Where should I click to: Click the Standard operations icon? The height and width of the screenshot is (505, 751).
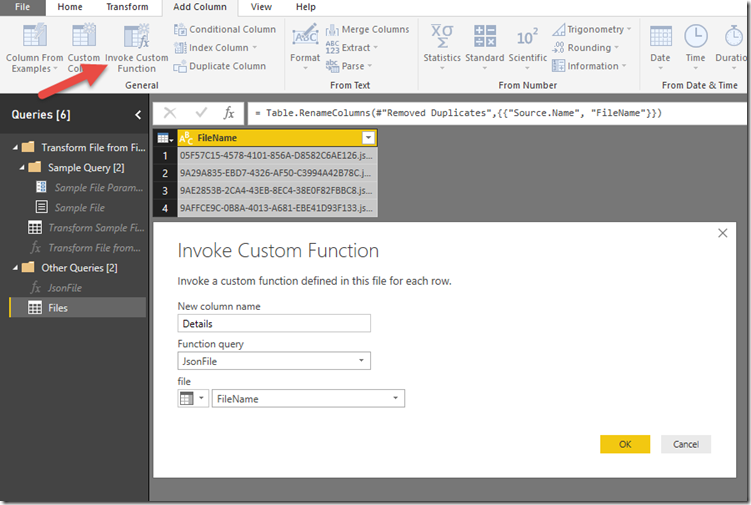(x=485, y=38)
